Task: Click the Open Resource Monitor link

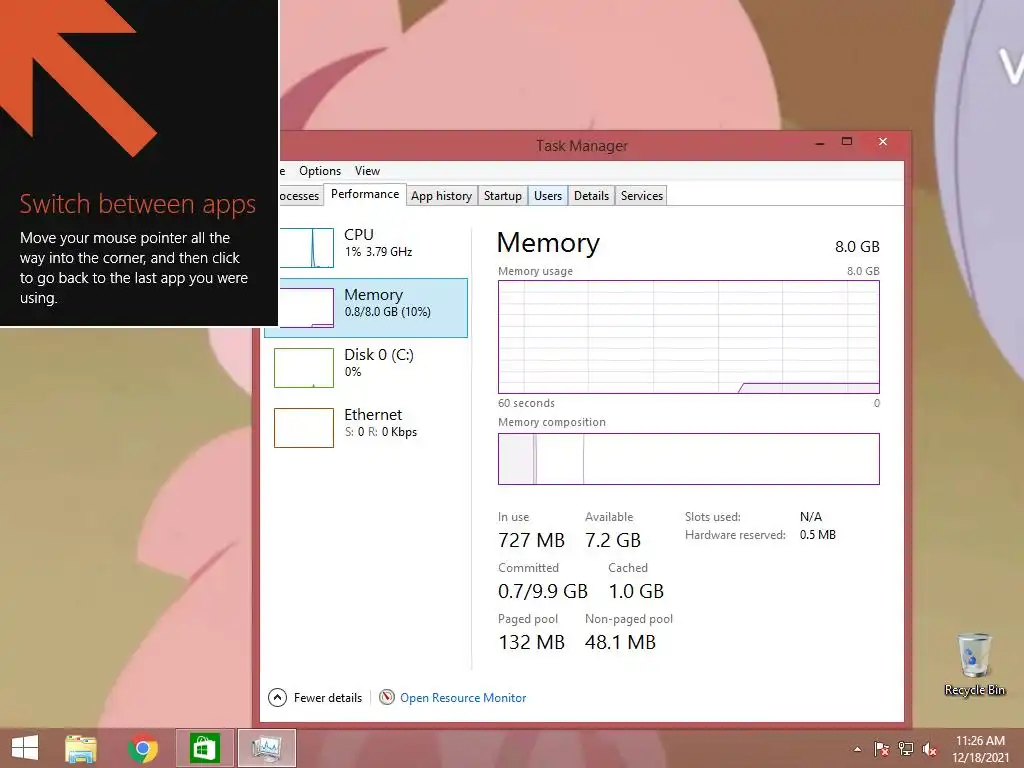Action: 463,697
